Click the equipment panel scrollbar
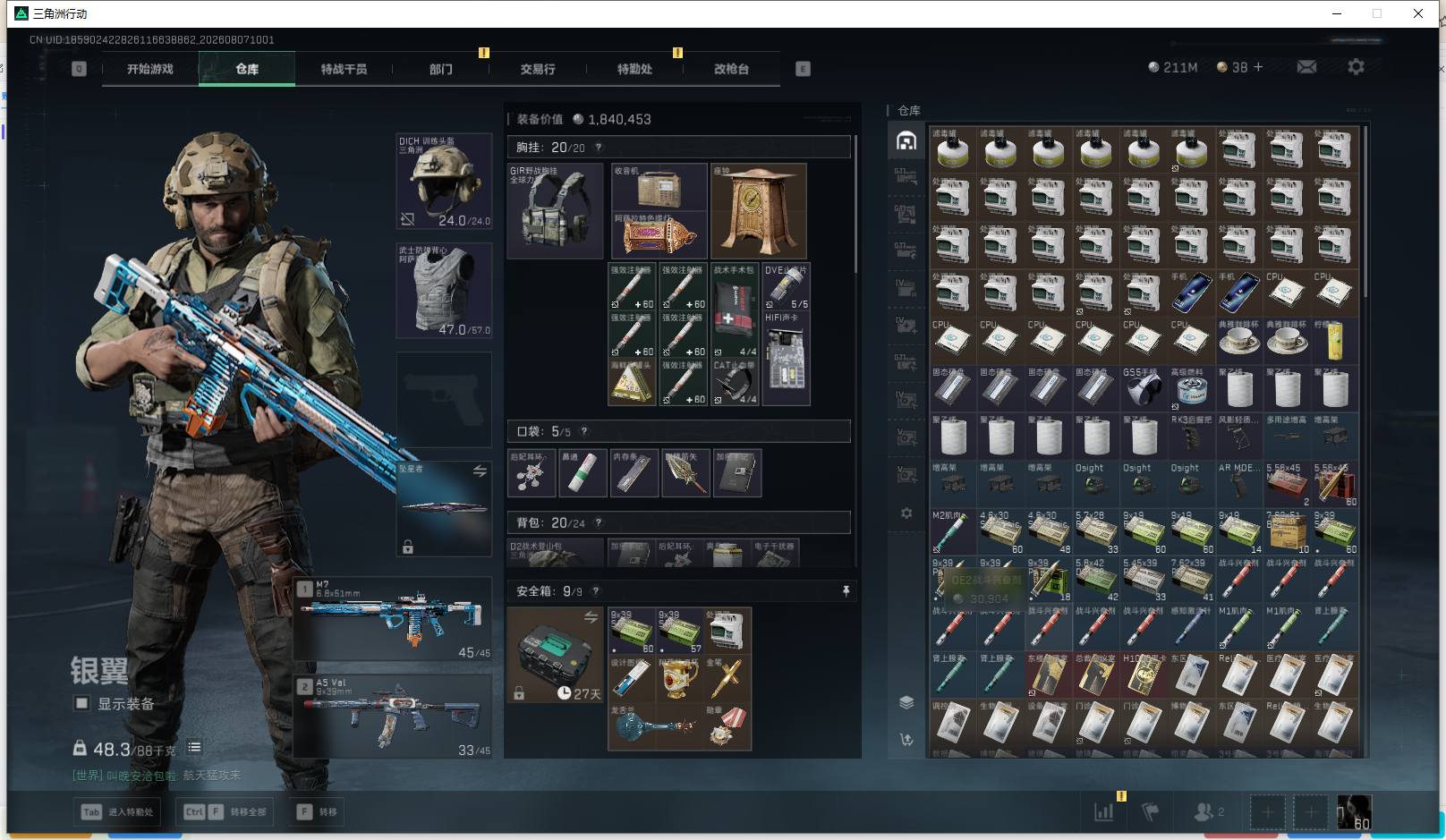Screen dimensions: 1446x840 856,204
